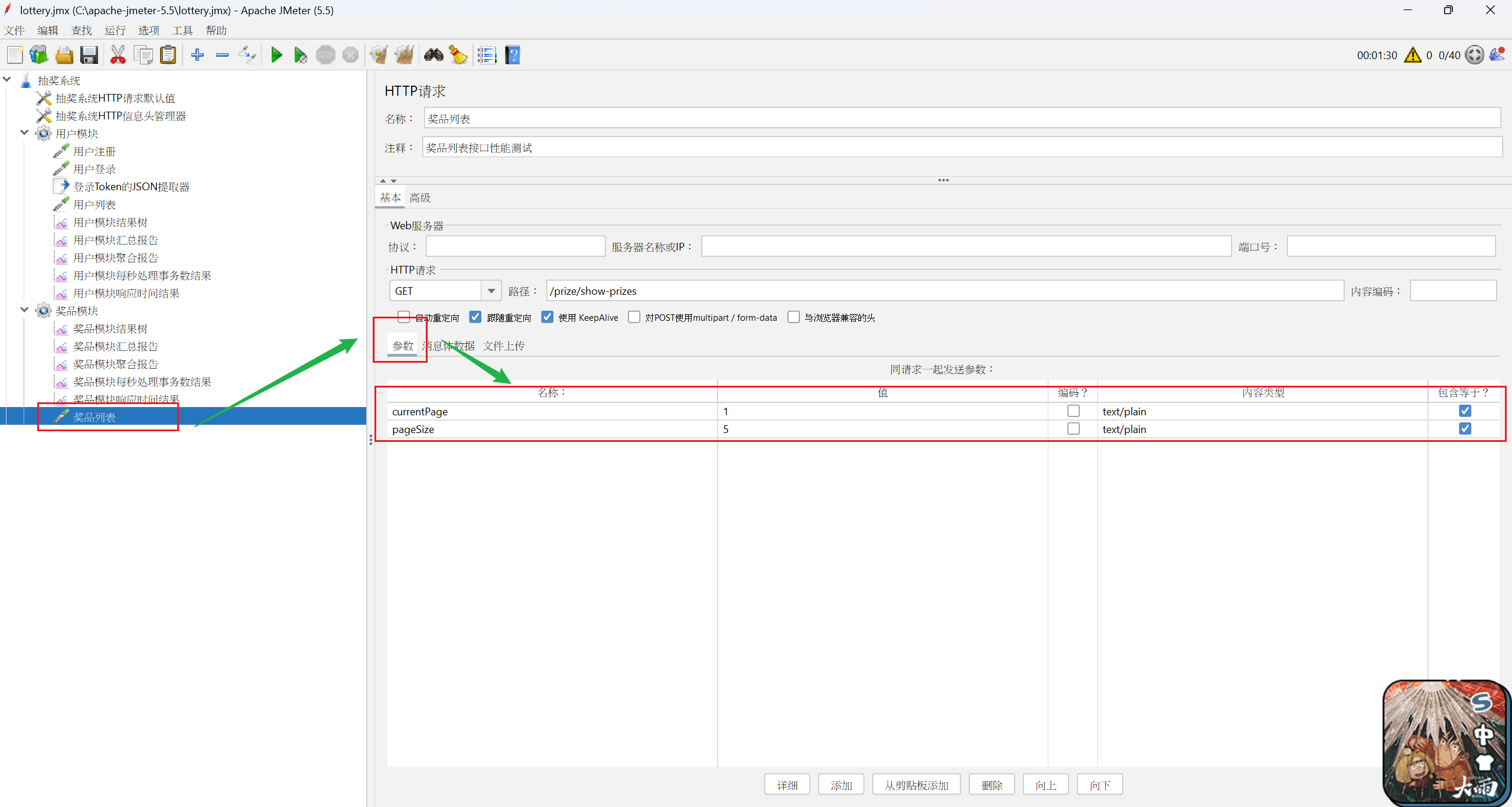The height and width of the screenshot is (807, 1512).
Task: Collapse the 奖品模块 tree node
Action: pyautogui.click(x=24, y=310)
